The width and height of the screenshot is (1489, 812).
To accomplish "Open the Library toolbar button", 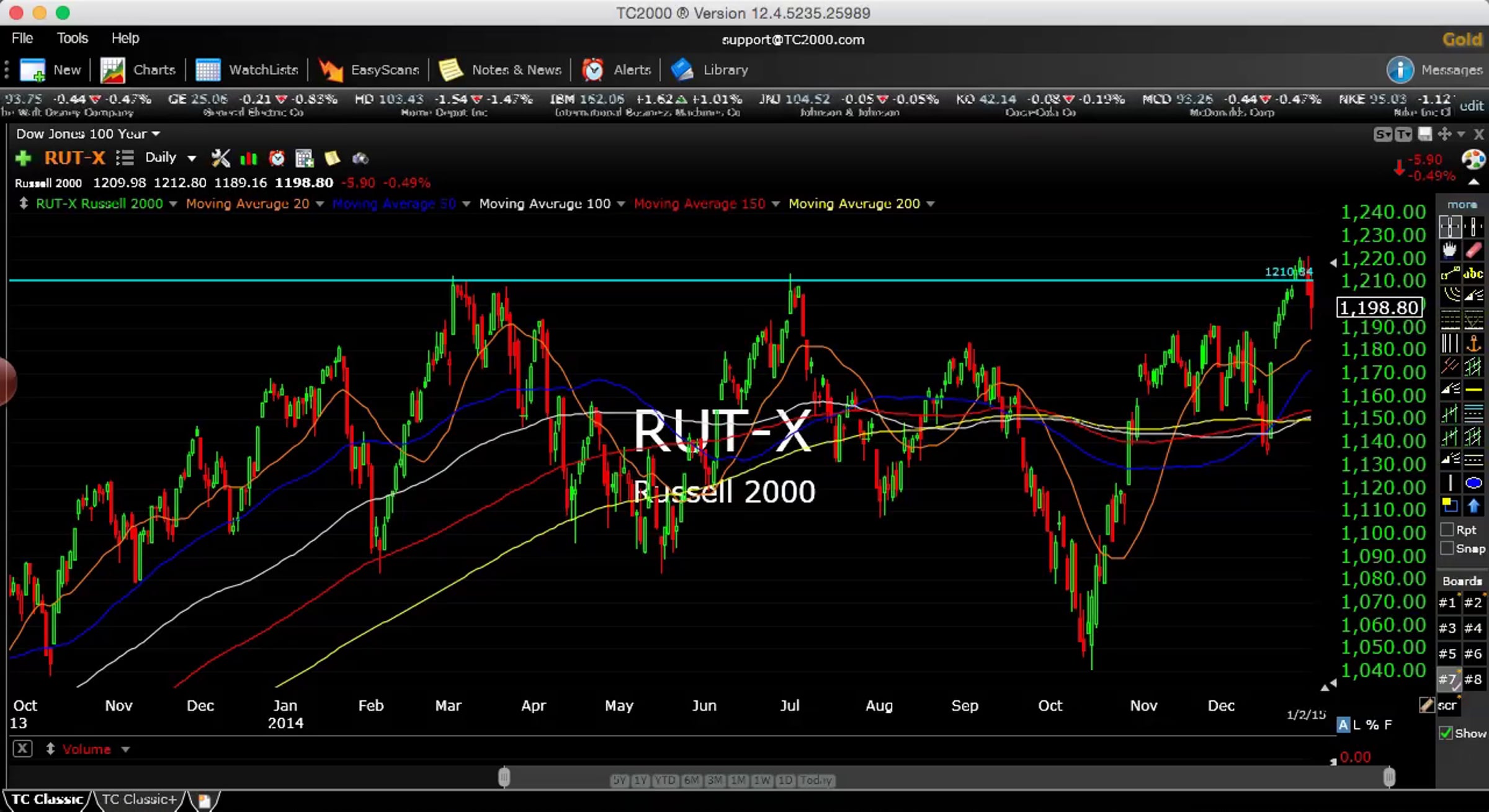I will pyautogui.click(x=709, y=69).
